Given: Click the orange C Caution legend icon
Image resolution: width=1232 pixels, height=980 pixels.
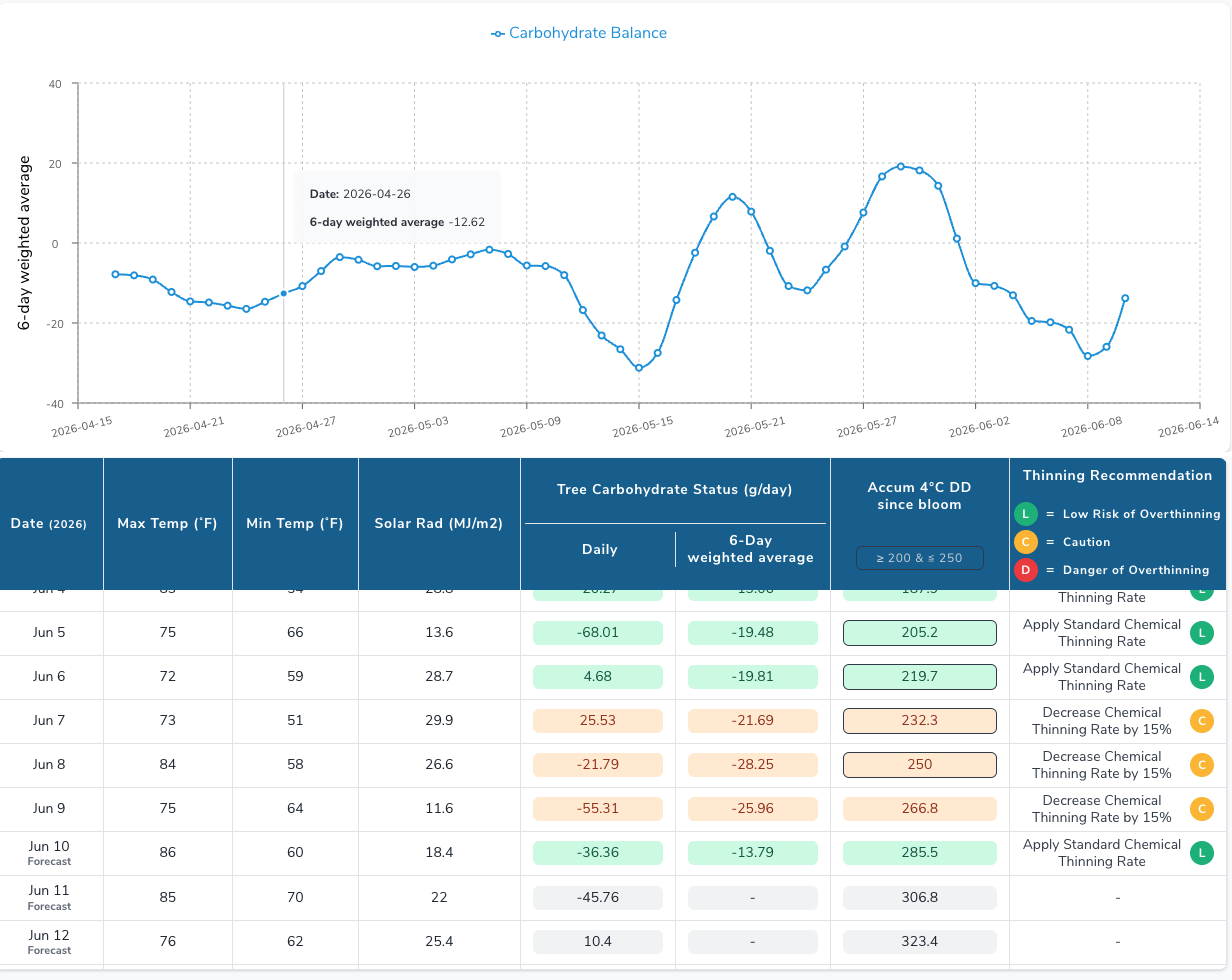Looking at the screenshot, I should [x=1025, y=542].
